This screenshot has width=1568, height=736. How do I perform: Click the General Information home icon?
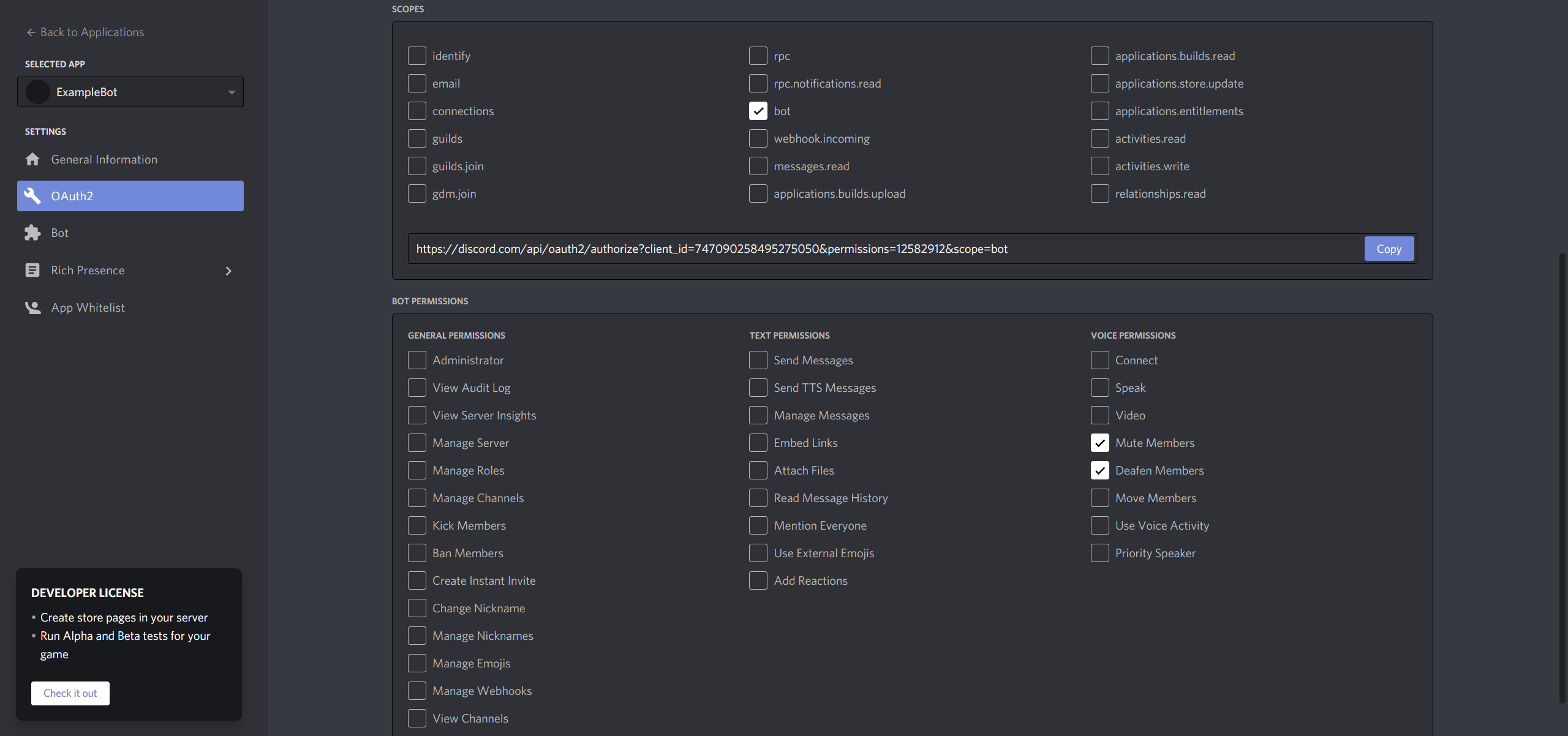point(32,159)
